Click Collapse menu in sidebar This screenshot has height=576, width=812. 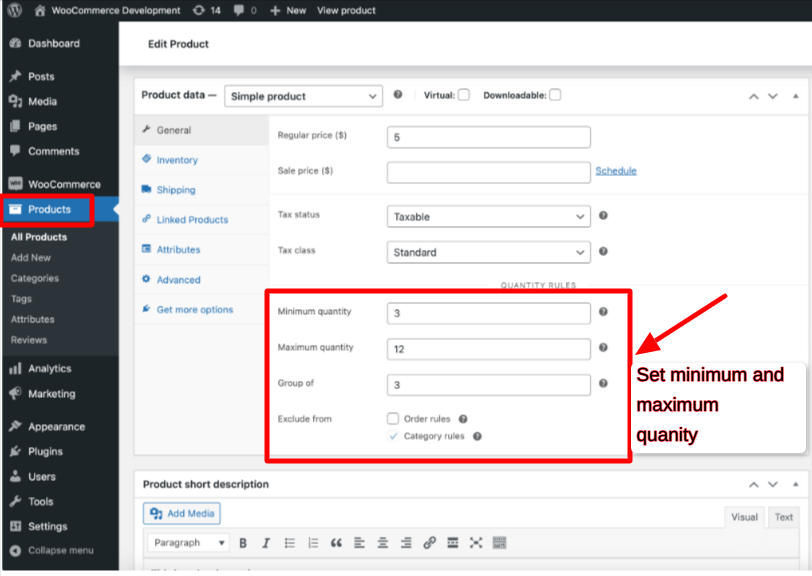click(x=52, y=551)
